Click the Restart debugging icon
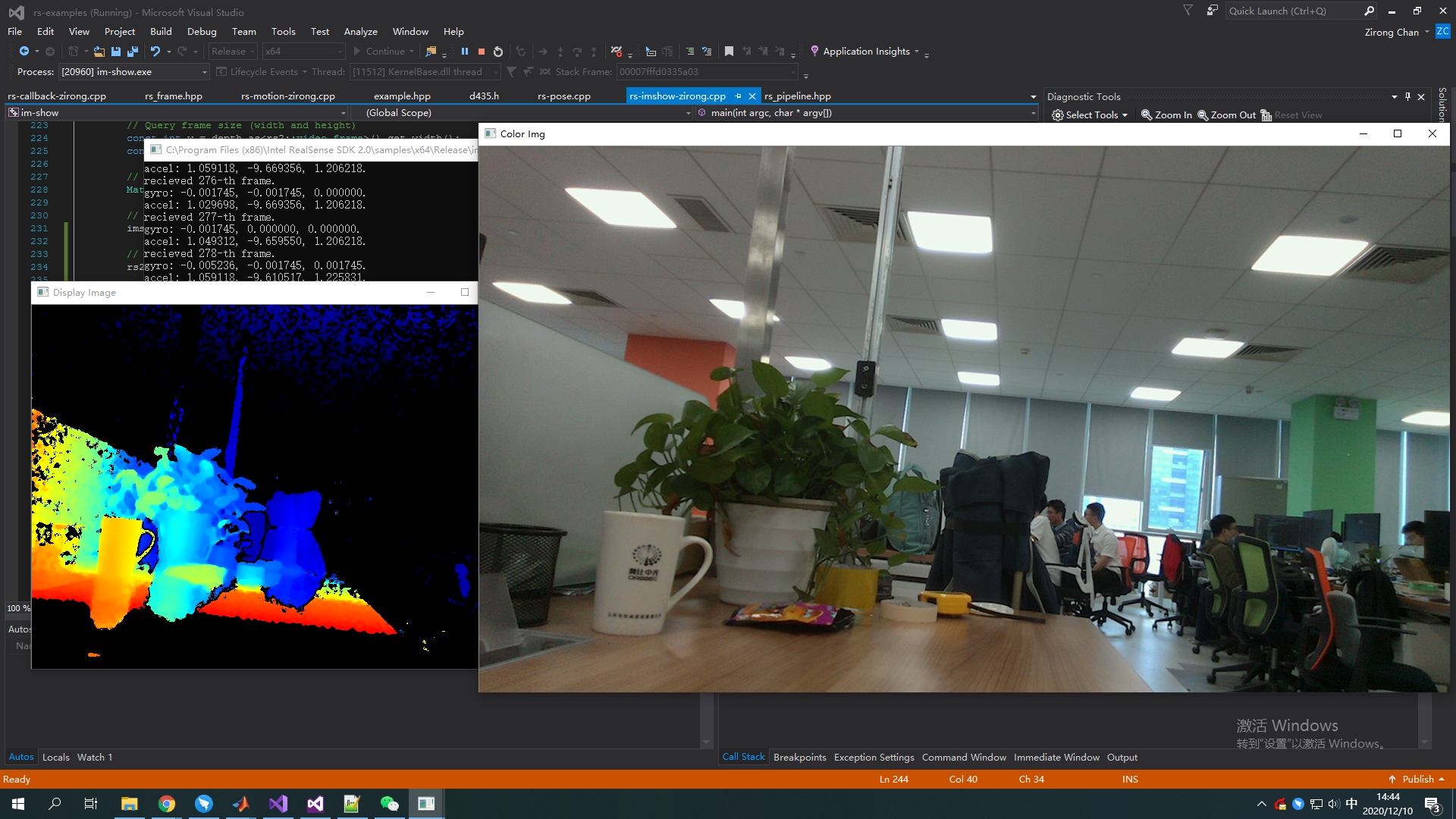1456x819 pixels. 498,52
